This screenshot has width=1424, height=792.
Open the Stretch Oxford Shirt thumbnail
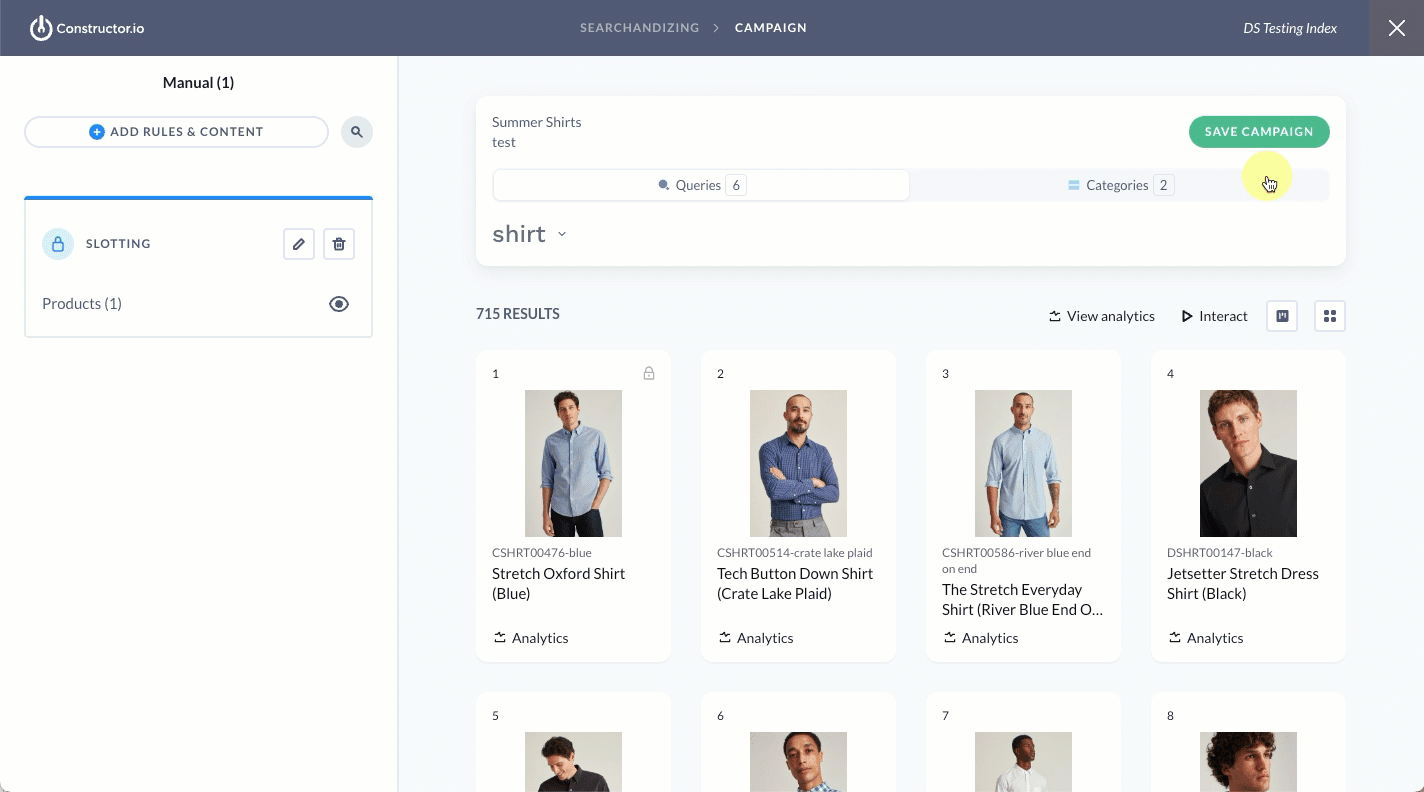pos(573,463)
